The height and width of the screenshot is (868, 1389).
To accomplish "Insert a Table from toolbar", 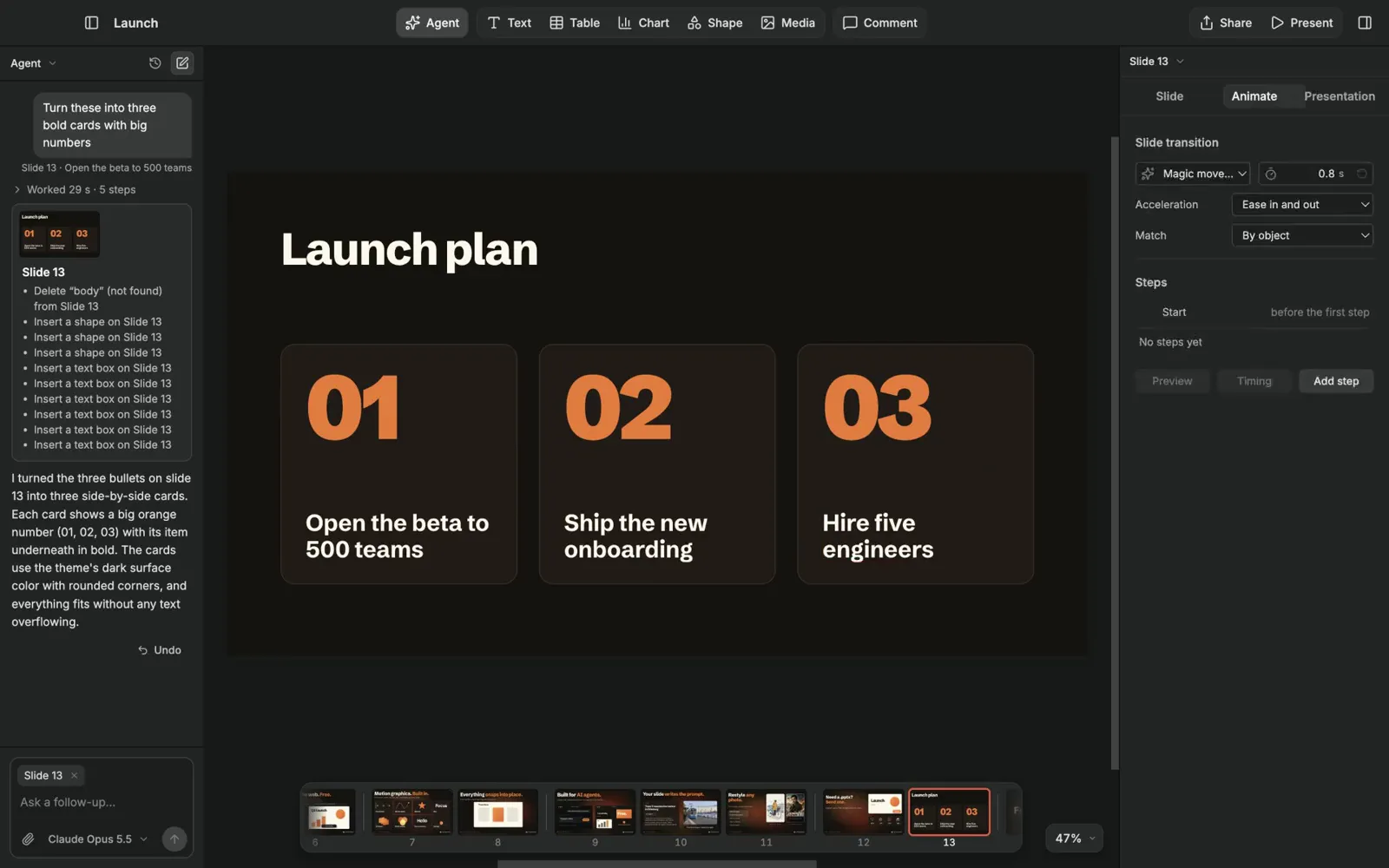I will 575,23.
